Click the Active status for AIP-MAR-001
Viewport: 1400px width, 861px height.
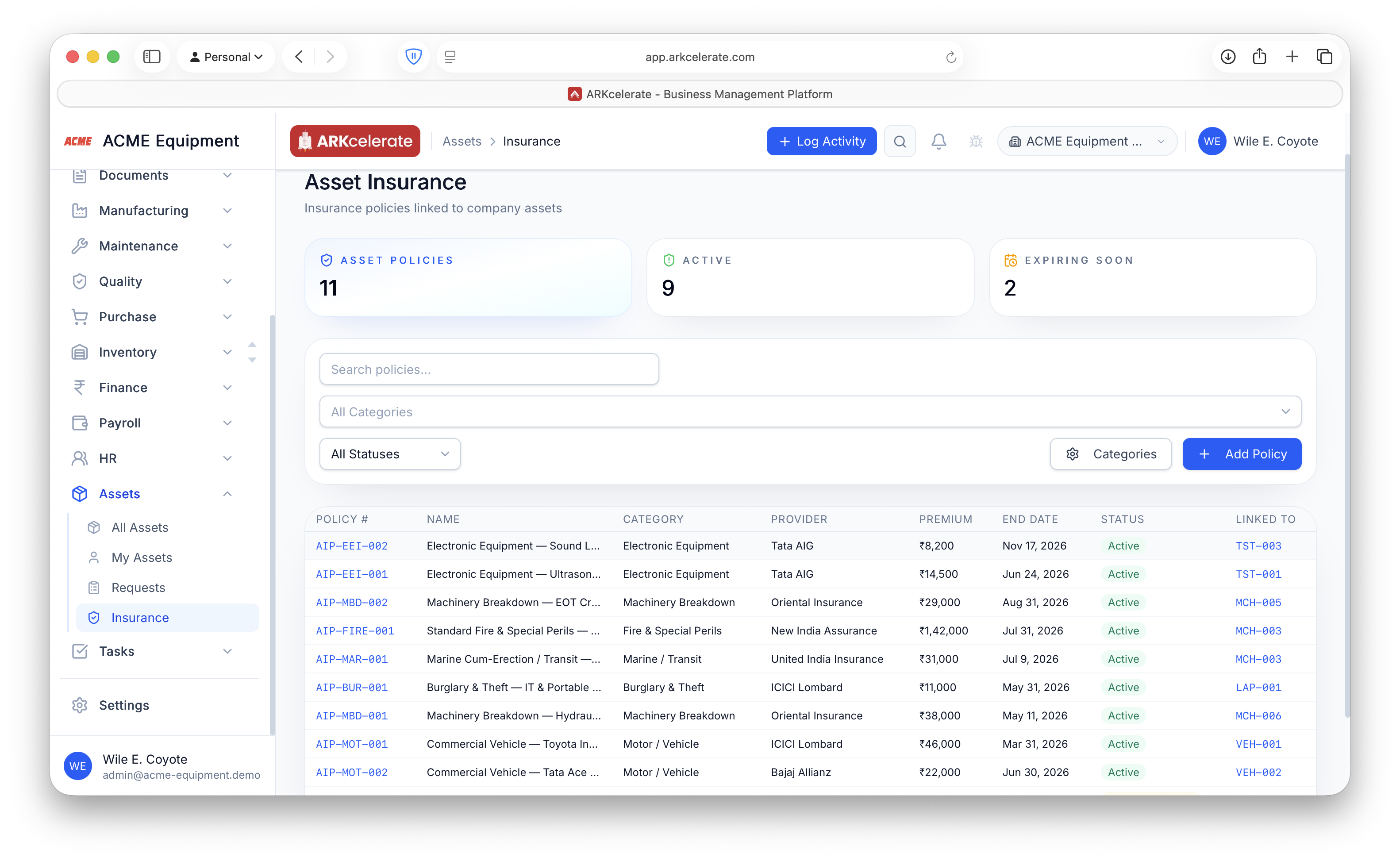[1123, 659]
